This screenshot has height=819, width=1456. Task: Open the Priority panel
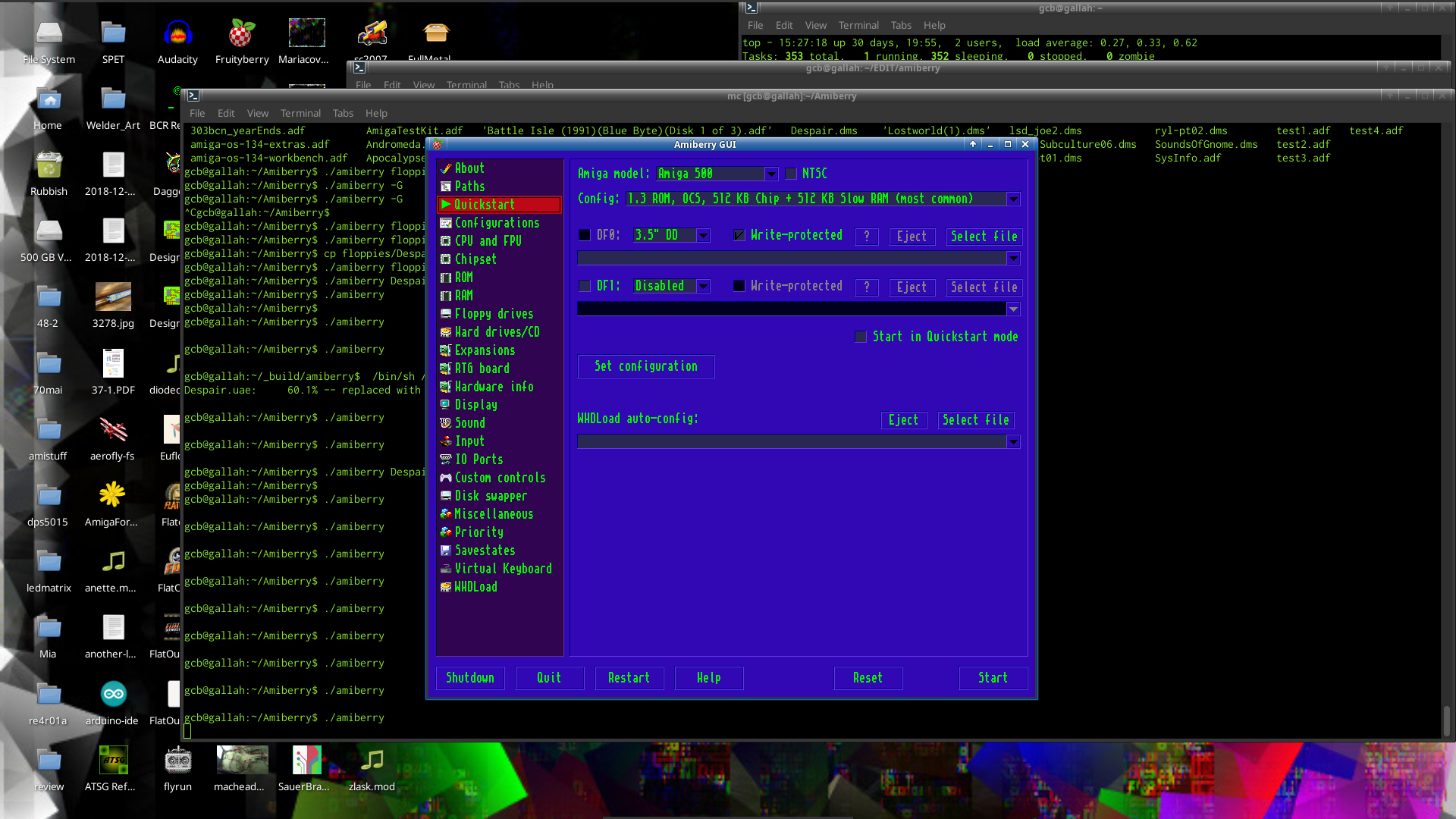coord(499,532)
